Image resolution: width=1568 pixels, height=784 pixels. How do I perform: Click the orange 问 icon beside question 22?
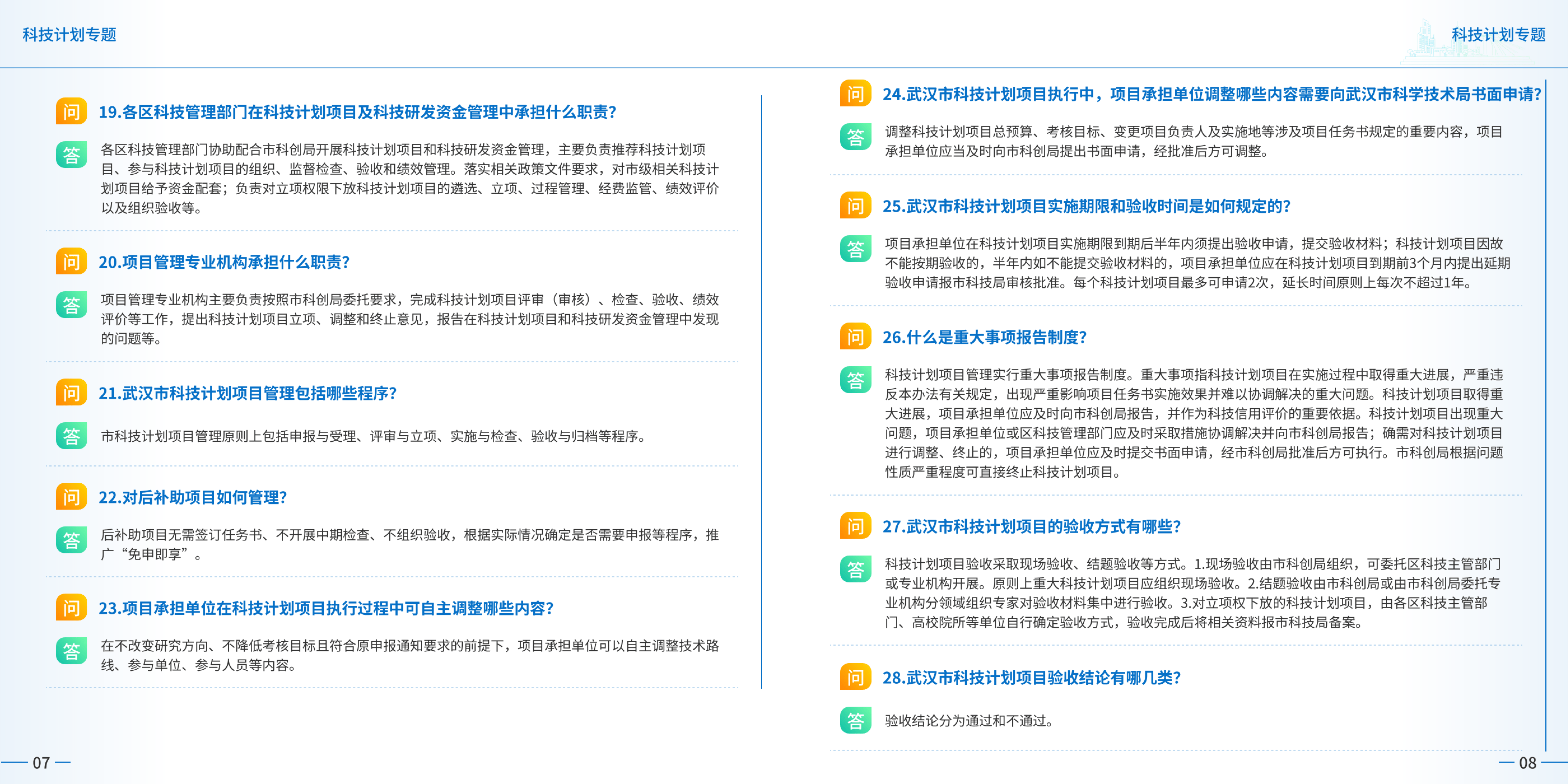point(71,497)
